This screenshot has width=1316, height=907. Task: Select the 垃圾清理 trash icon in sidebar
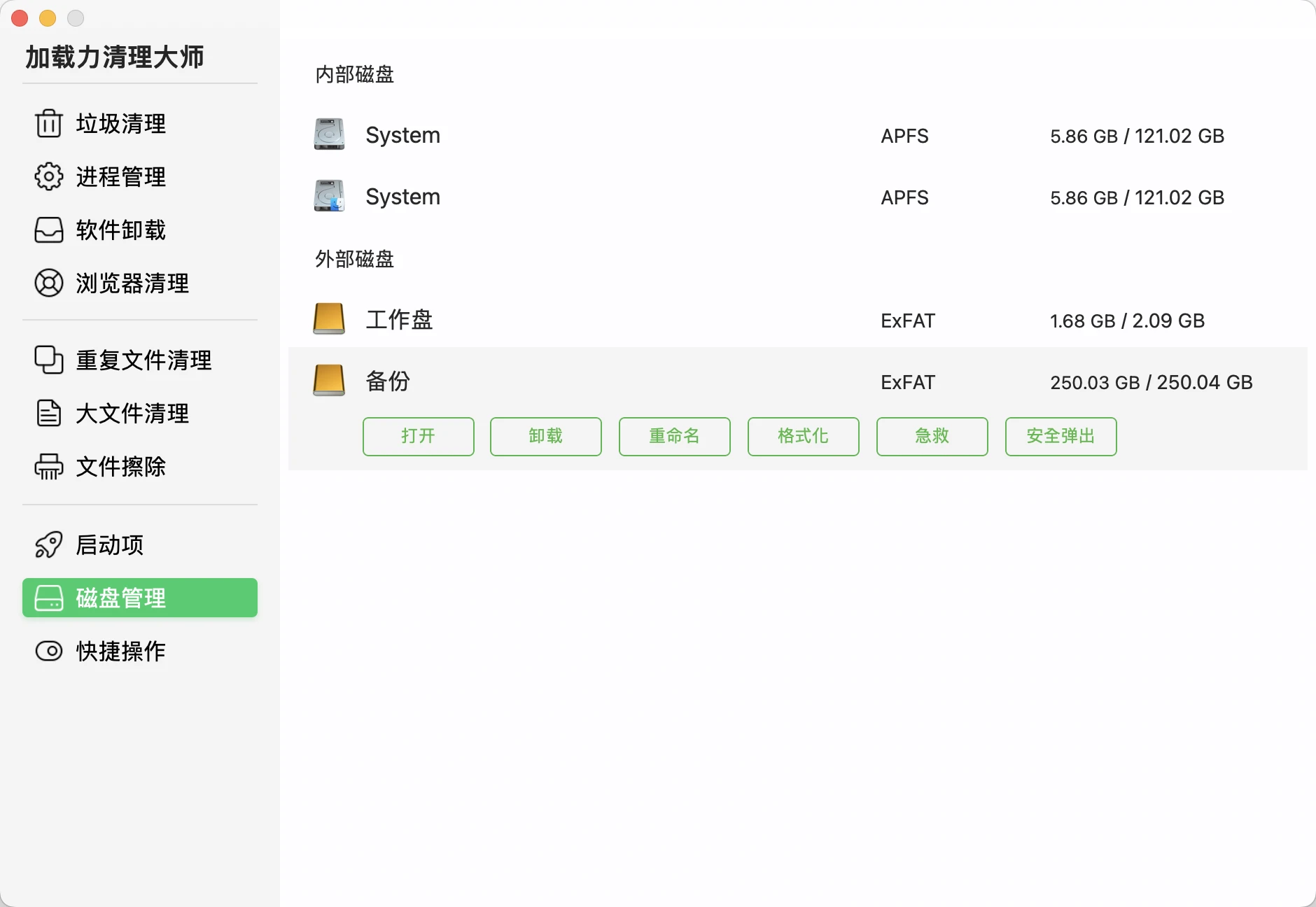[48, 124]
